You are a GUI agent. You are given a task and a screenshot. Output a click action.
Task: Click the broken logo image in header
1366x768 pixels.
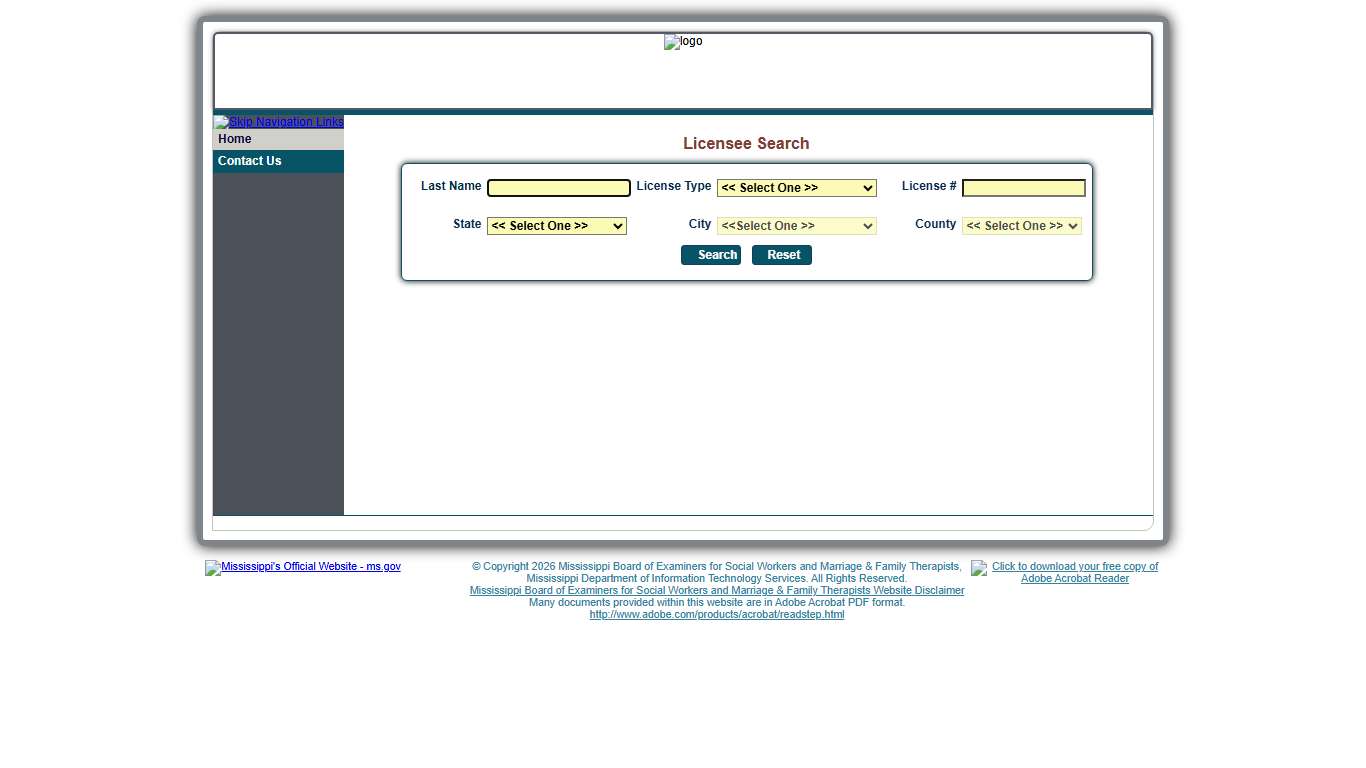[x=682, y=42]
